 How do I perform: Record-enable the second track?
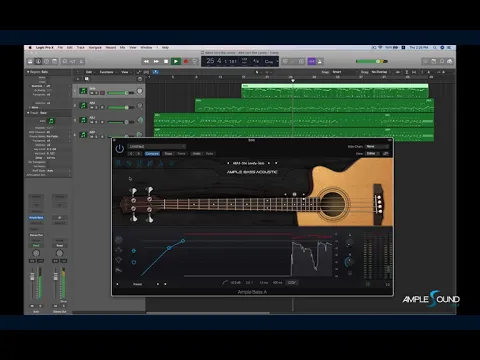click(102, 108)
